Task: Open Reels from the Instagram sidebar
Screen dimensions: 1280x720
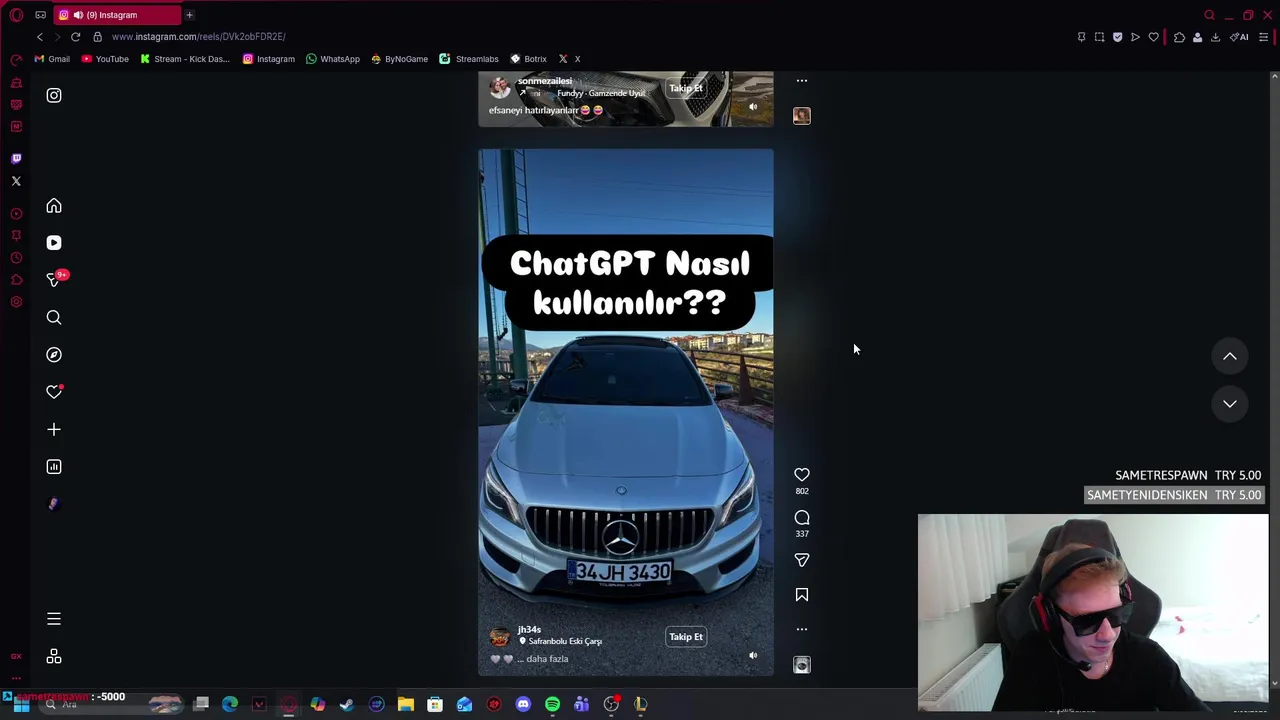Action: (x=54, y=243)
